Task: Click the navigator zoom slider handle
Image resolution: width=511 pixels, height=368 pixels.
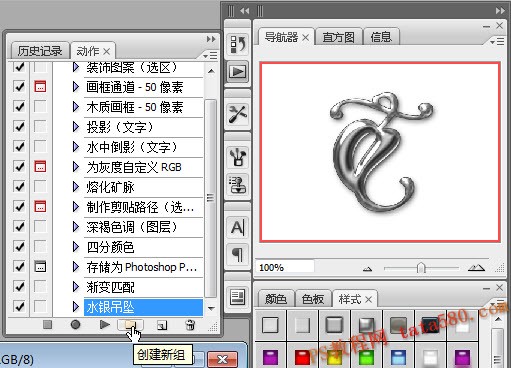Action: coord(421,268)
